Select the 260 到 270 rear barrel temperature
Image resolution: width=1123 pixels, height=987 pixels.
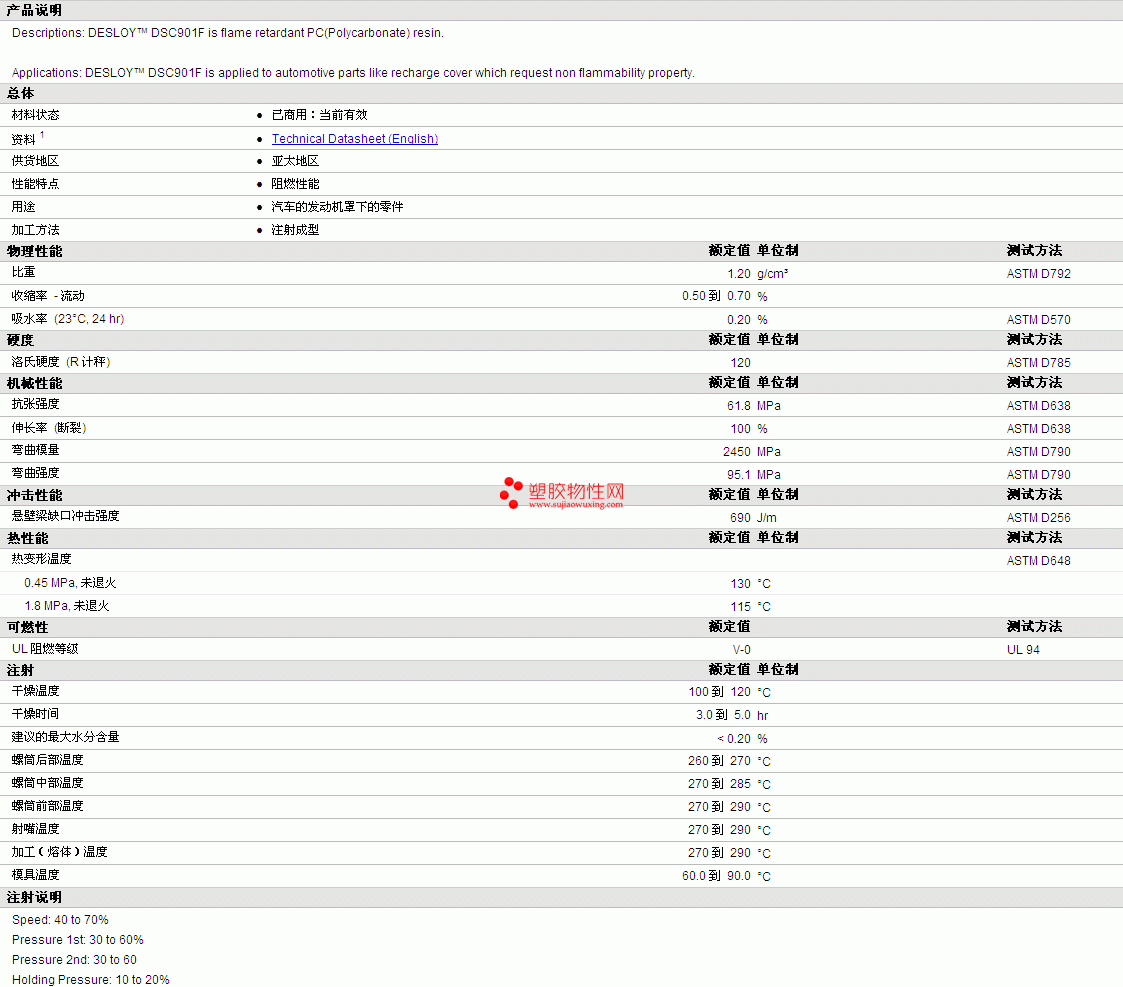click(x=720, y=761)
